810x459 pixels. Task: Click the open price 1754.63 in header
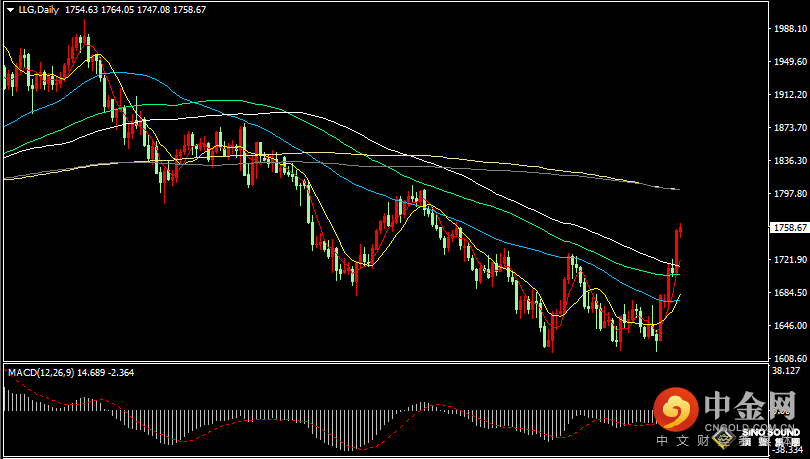tap(82, 10)
